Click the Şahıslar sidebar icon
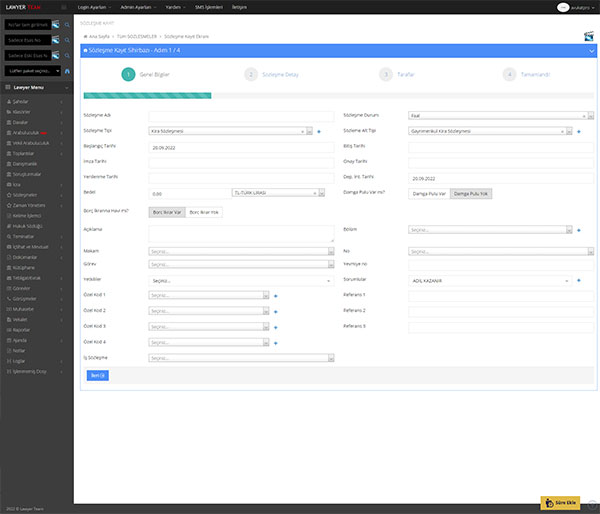Screen dimensions: 600x514 click(9, 102)
